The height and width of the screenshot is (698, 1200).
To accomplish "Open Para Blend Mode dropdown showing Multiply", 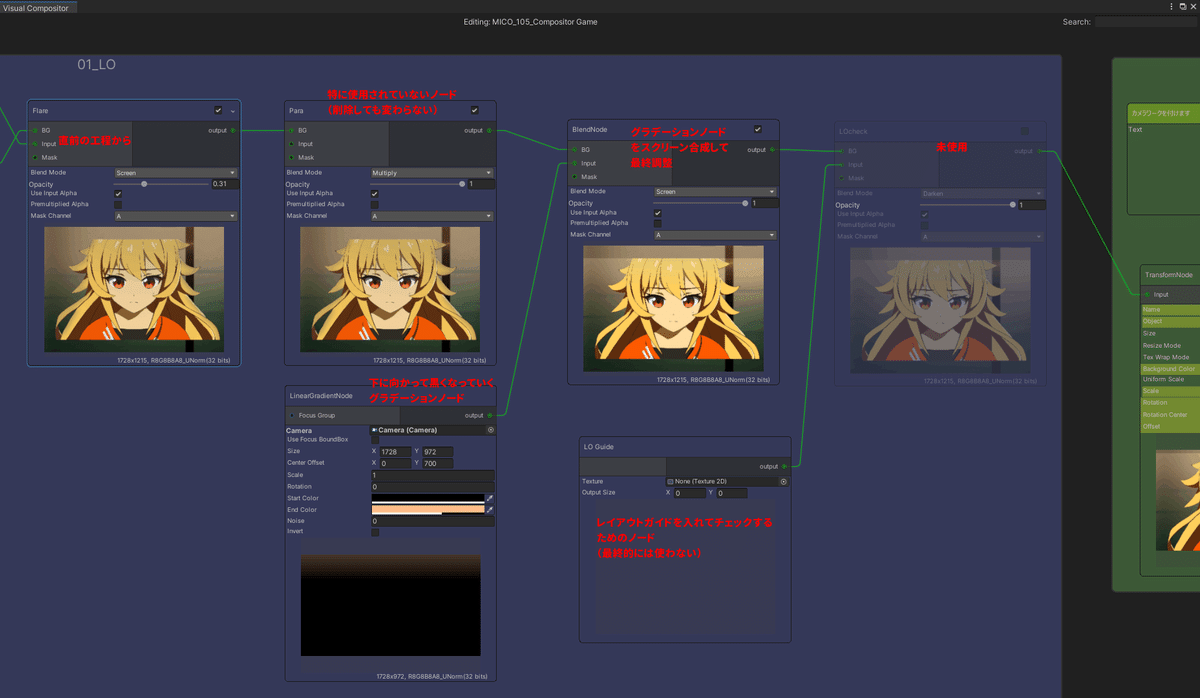I will tap(432, 172).
